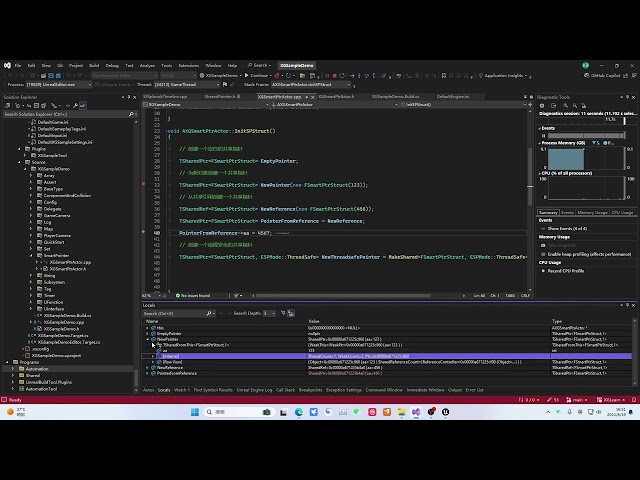Toggle Record CPU Profile
This screenshot has width=640, height=480.
pos(562,271)
